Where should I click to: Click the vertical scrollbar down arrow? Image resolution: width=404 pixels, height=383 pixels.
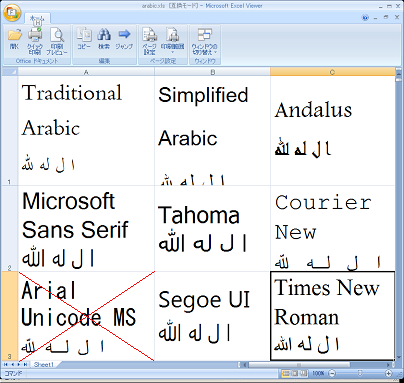(398, 358)
